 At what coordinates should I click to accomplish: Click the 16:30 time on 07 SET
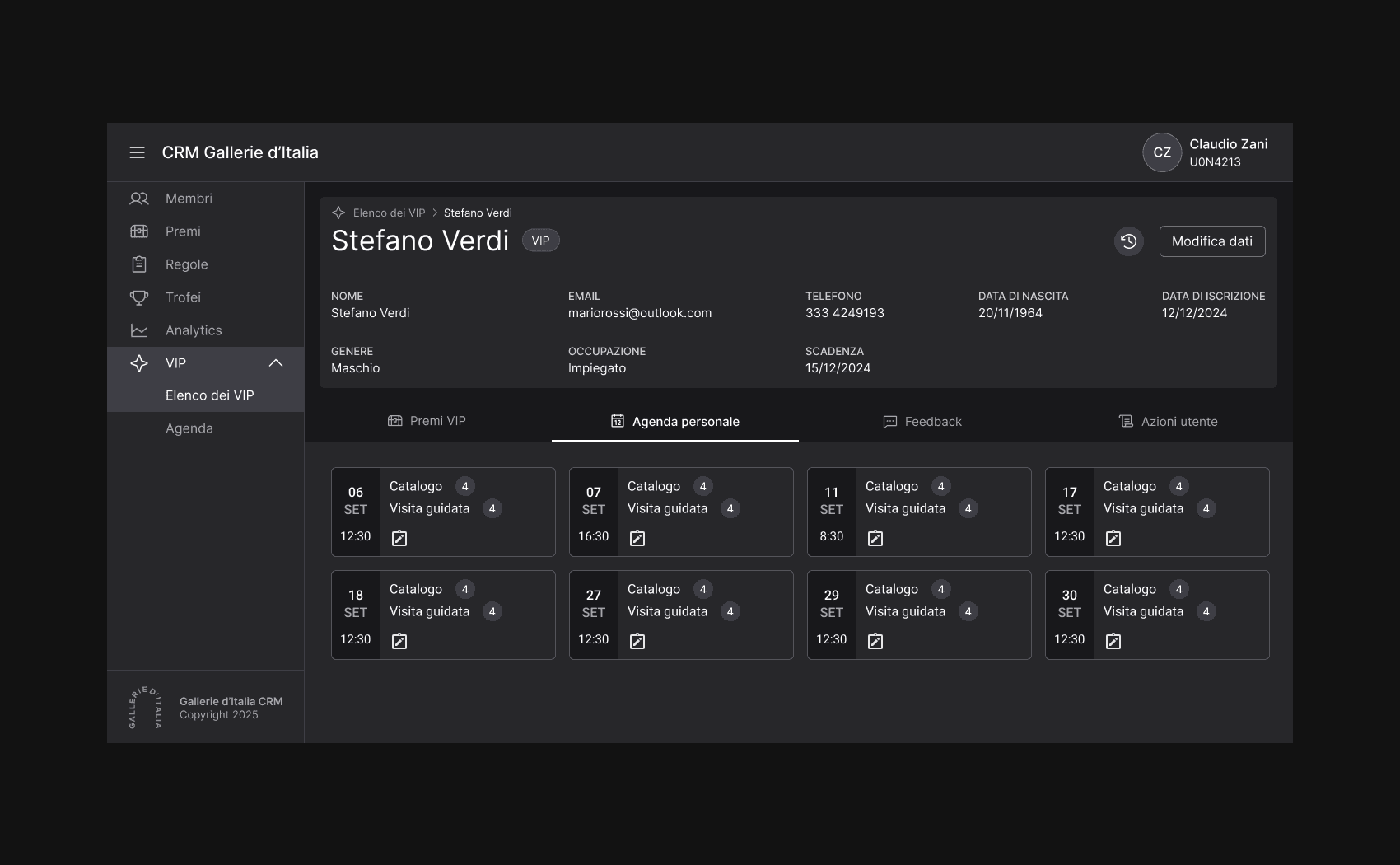pos(594,536)
